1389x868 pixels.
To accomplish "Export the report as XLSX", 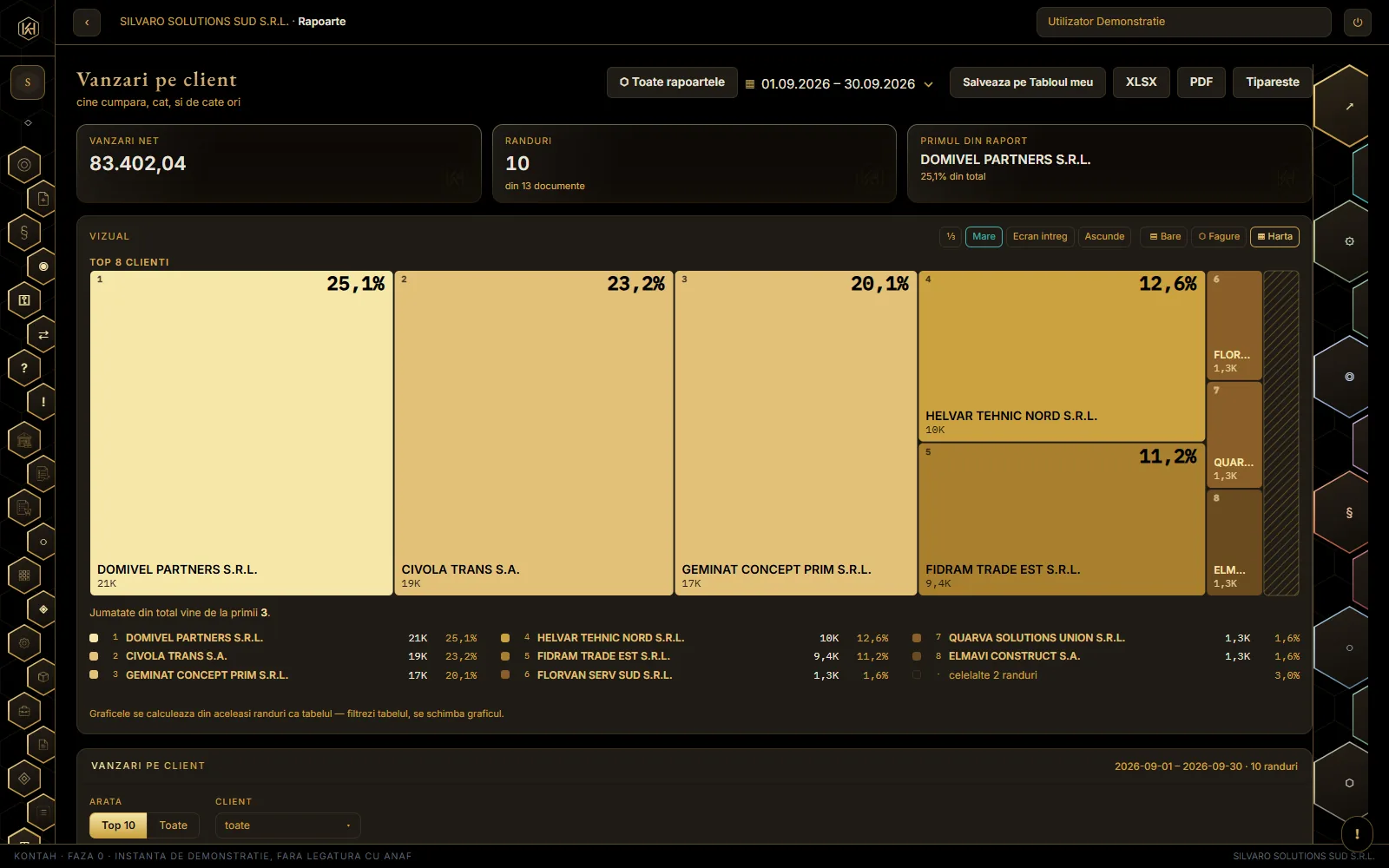I will (x=1141, y=82).
